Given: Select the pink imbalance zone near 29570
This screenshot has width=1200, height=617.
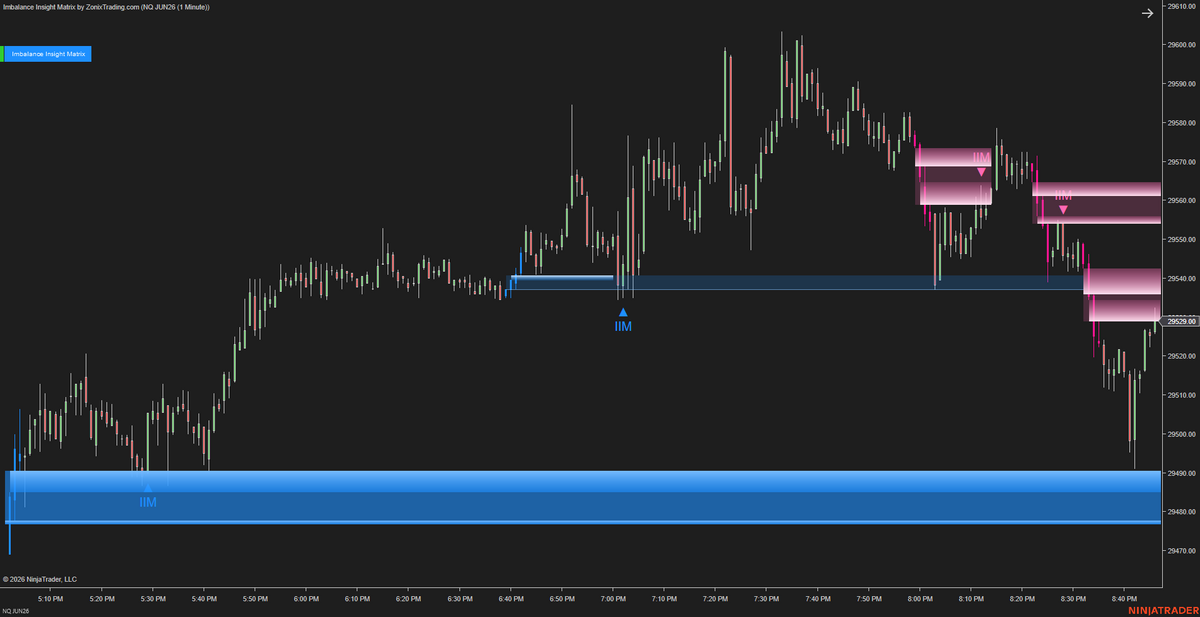Looking at the screenshot, I should (x=953, y=176).
